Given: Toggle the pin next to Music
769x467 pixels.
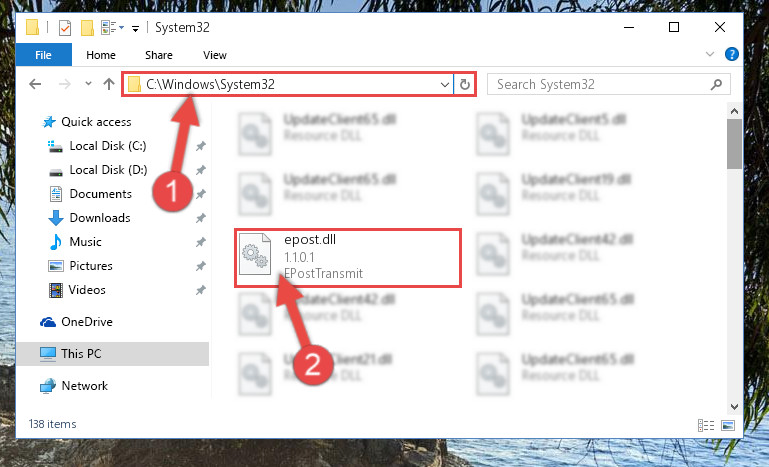Looking at the screenshot, I should point(201,242).
